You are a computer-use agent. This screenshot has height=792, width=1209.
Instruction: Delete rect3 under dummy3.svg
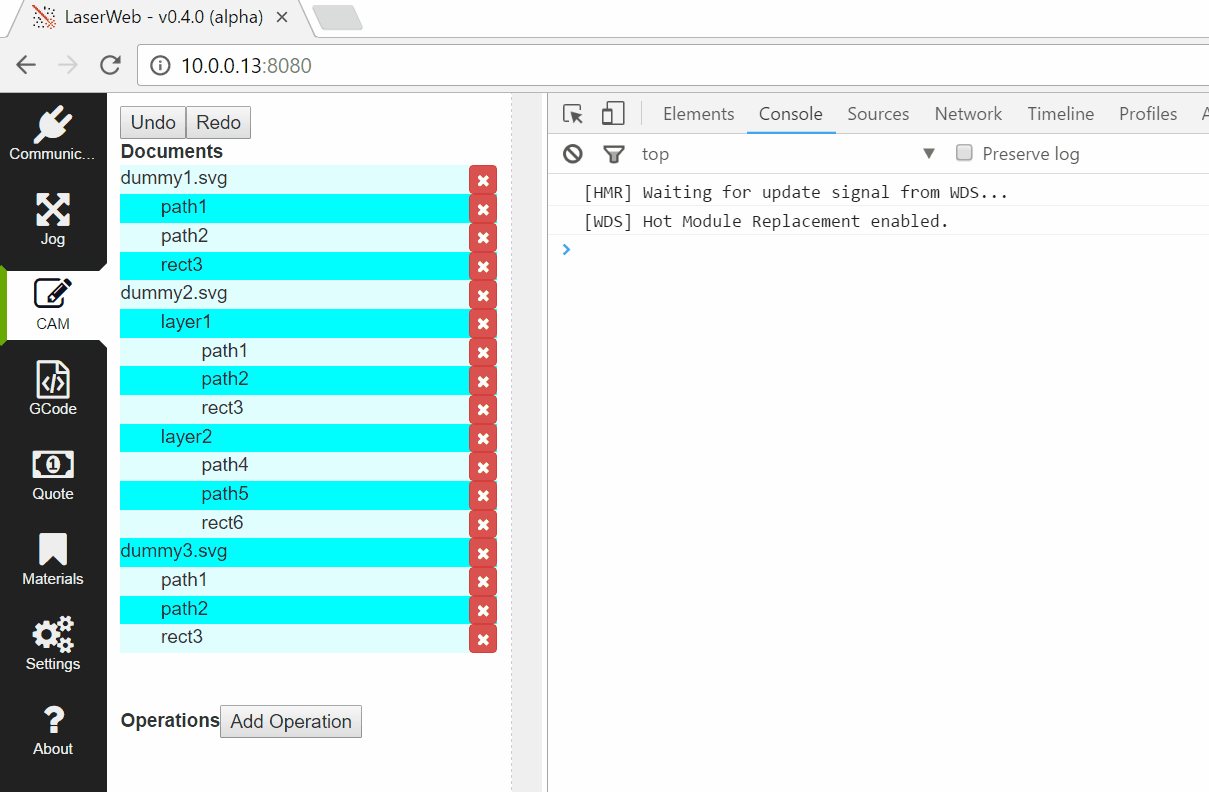click(x=483, y=639)
